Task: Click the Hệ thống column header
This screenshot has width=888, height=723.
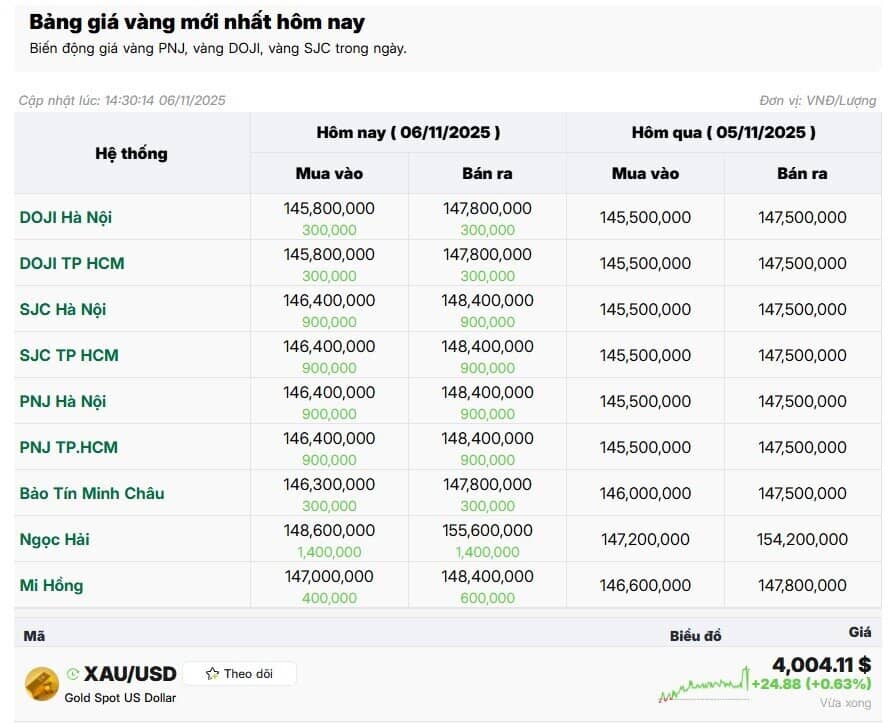Action: point(131,153)
